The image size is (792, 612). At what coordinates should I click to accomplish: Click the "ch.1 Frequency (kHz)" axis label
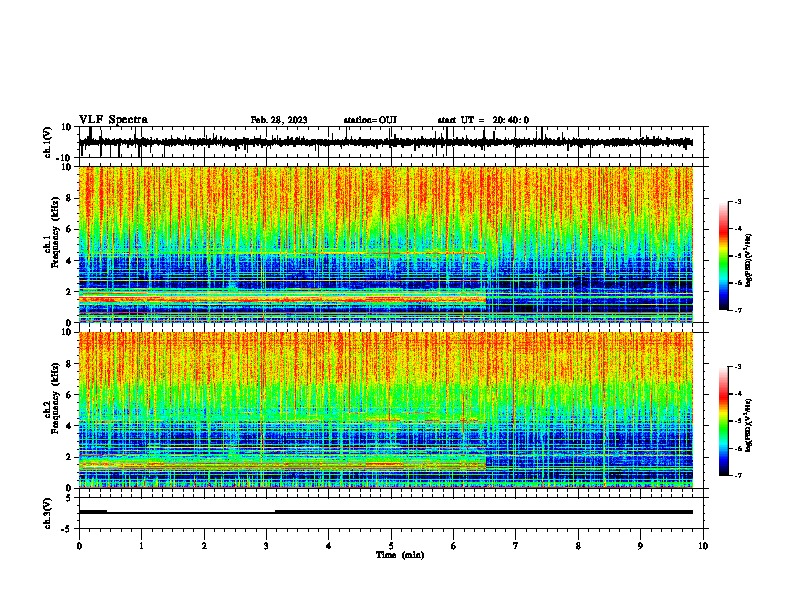pos(52,231)
